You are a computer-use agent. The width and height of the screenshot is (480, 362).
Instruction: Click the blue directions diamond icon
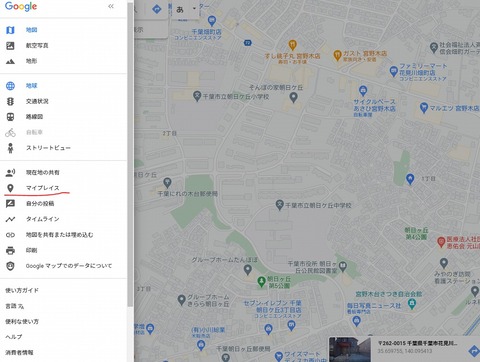pos(156,9)
